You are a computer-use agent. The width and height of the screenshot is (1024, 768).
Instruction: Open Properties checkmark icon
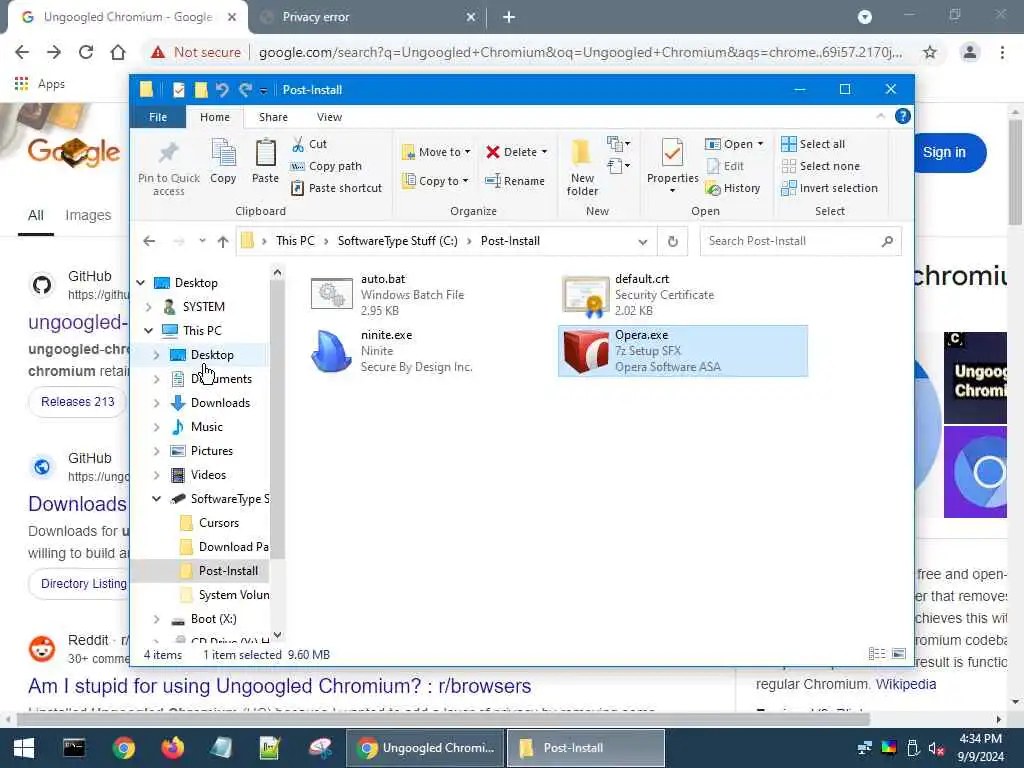pos(672,153)
